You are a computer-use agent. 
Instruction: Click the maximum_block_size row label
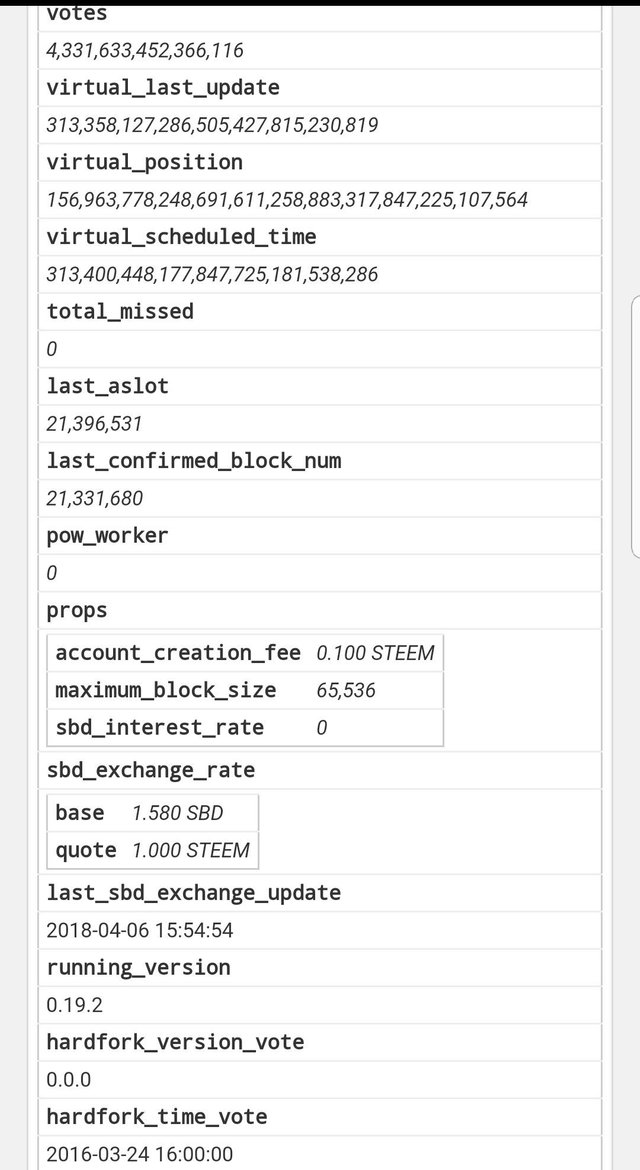click(x=166, y=690)
